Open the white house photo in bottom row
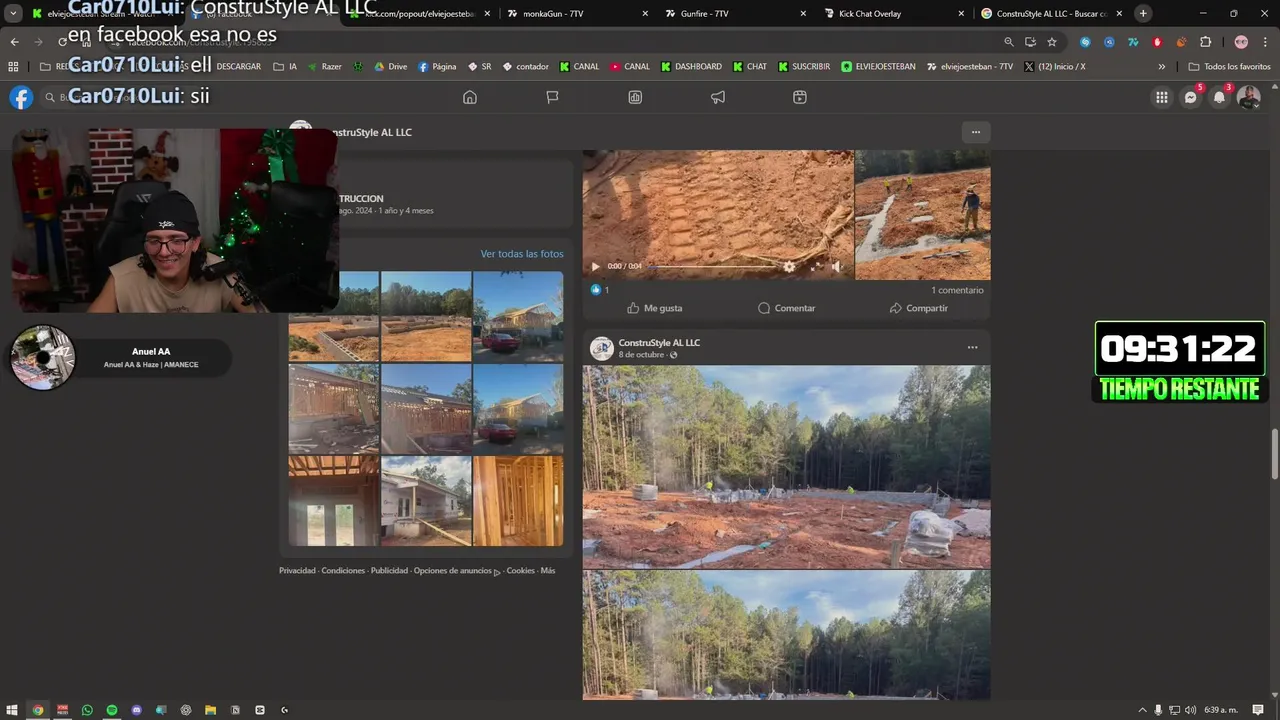The image size is (1280, 720). tap(426, 501)
